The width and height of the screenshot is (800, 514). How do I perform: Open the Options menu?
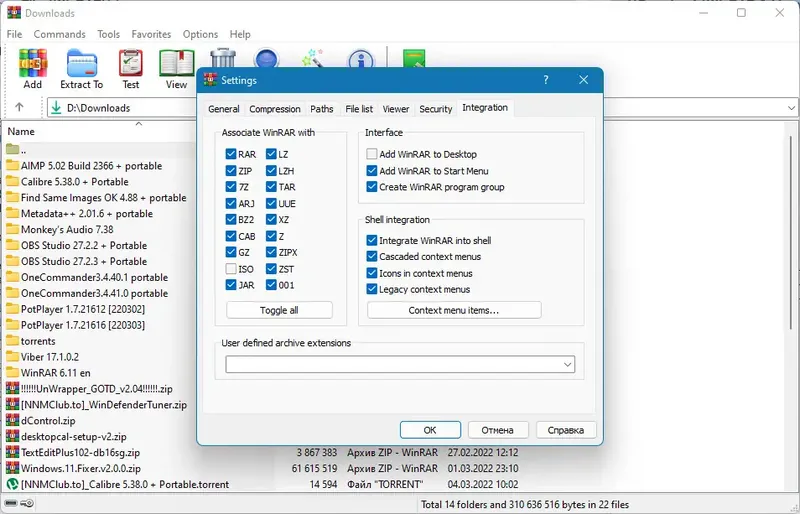pos(200,34)
